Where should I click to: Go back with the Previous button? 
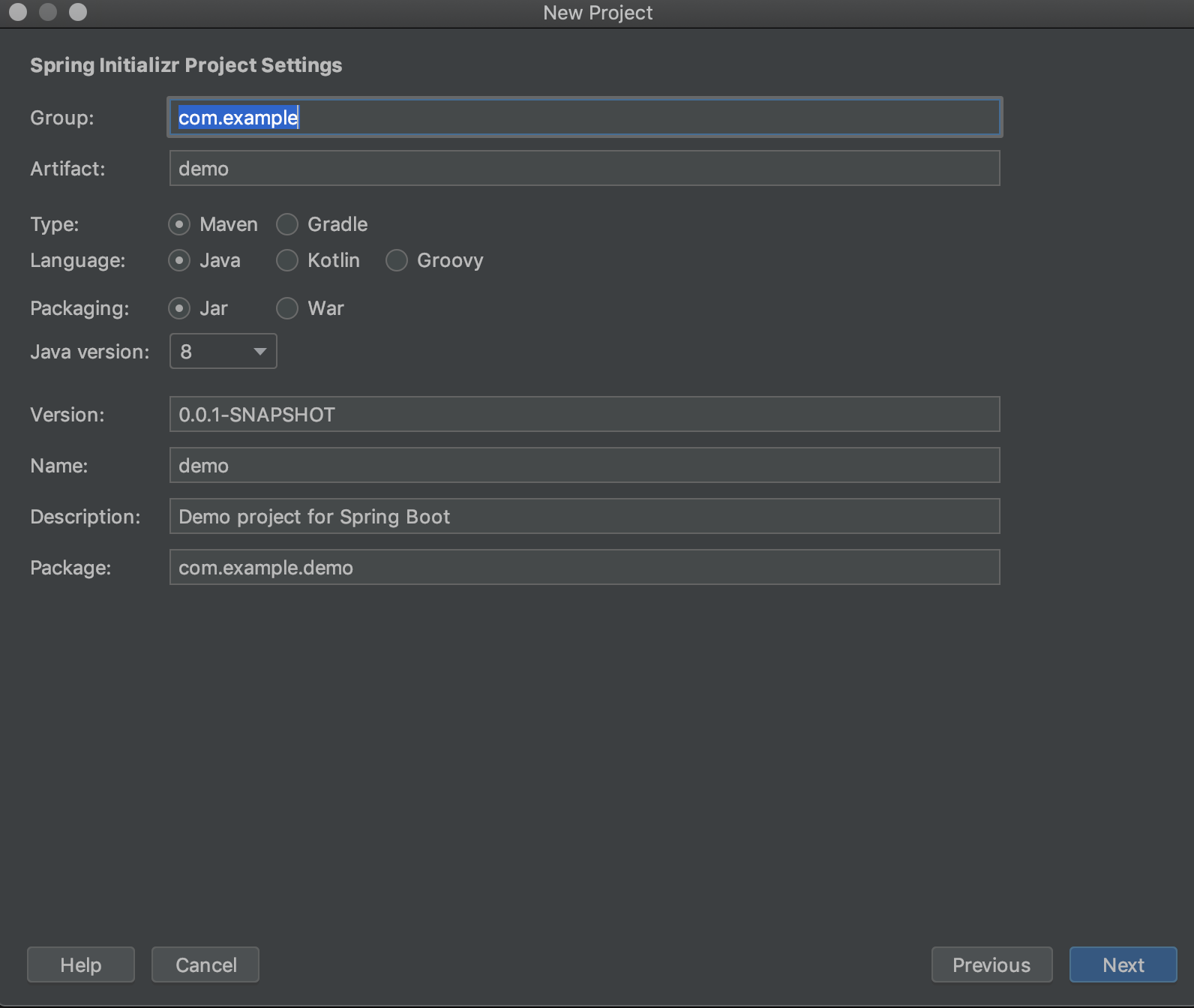(992, 964)
